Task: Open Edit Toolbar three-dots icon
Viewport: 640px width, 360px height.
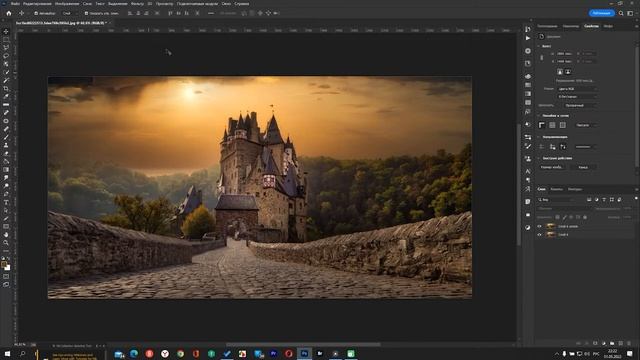Action: (x=6, y=251)
